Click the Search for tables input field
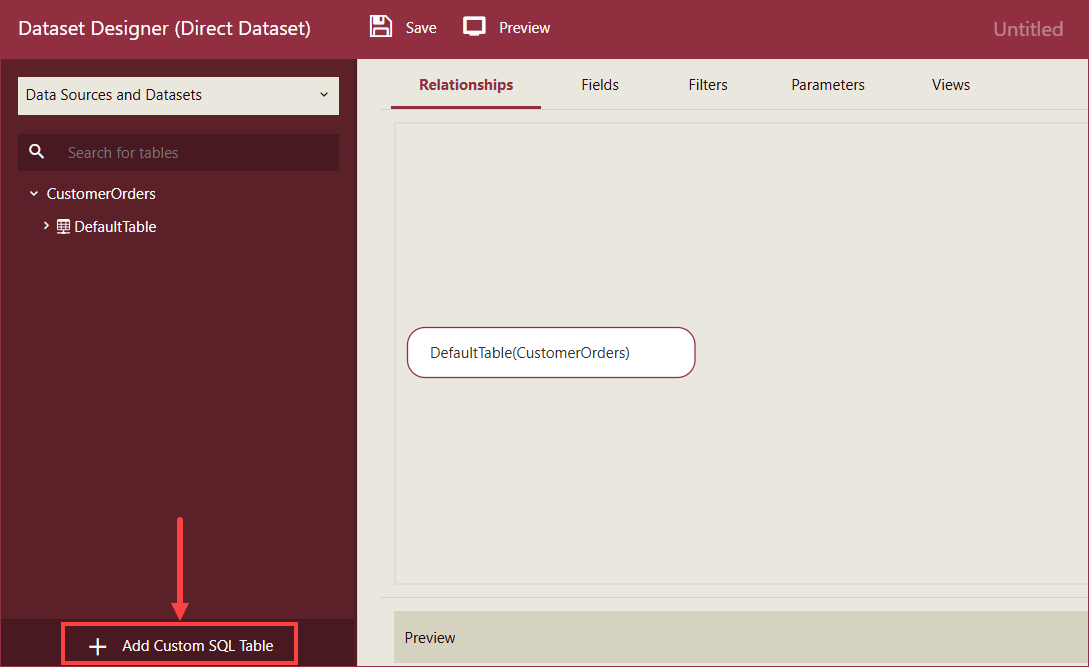The image size is (1089, 667). (x=150, y=151)
